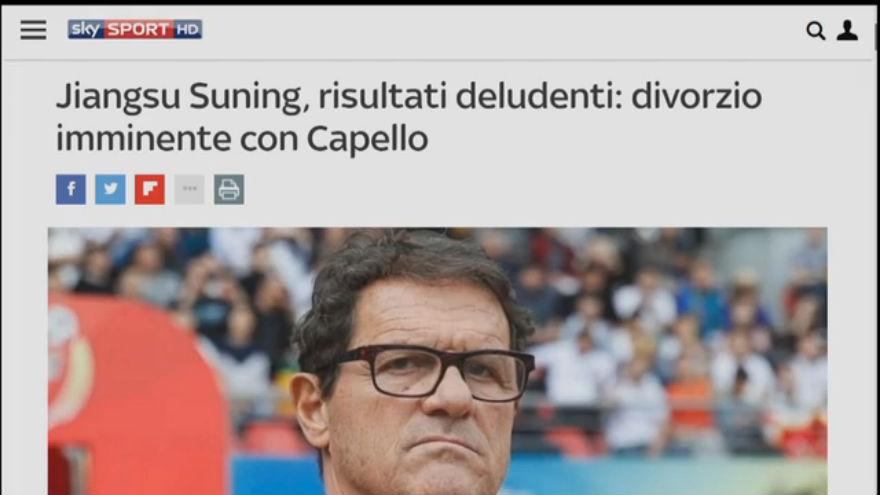Share the article on Twitter

(110, 189)
